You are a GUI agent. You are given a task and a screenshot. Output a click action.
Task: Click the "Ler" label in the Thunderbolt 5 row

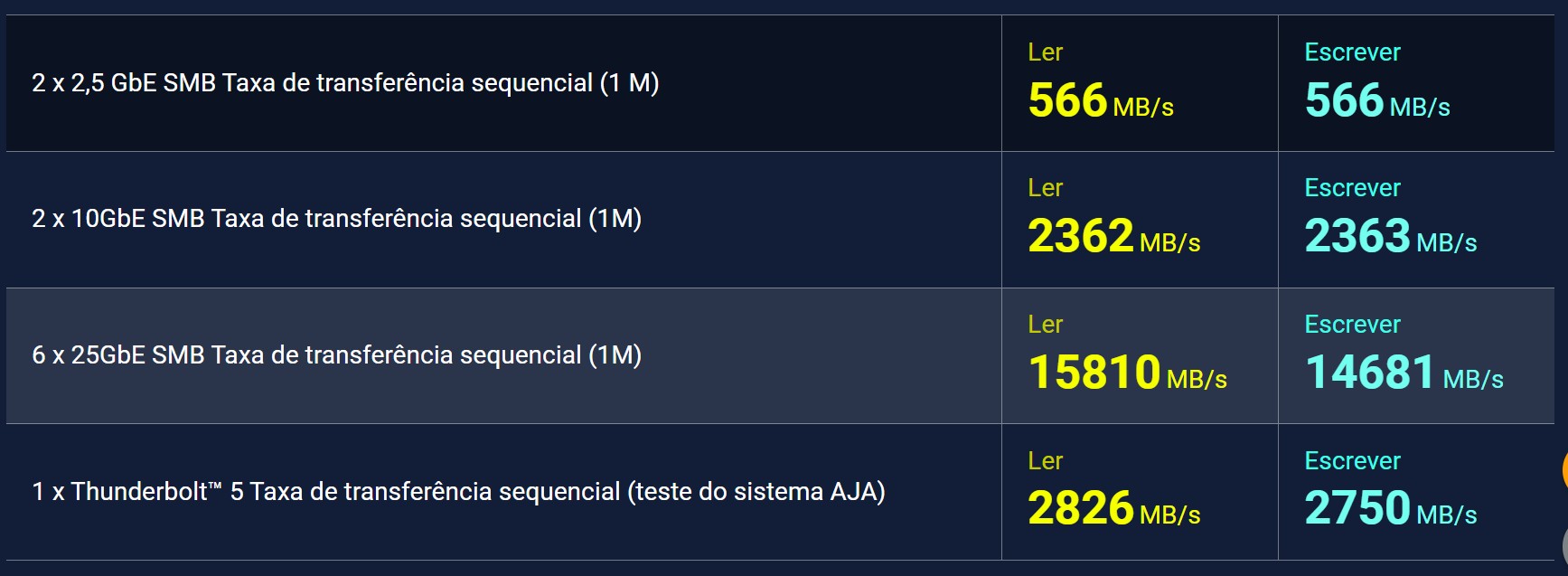[x=1045, y=461]
